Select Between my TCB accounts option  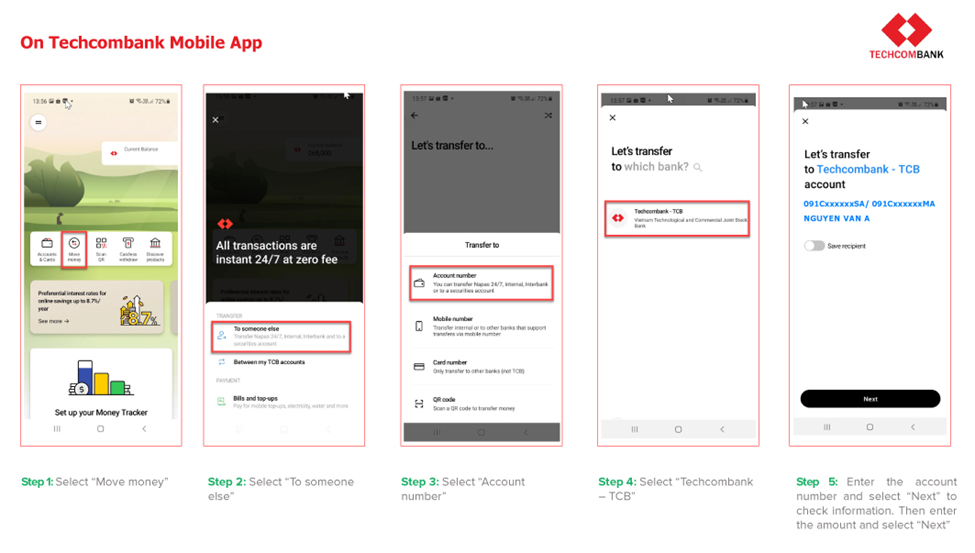click(269, 362)
